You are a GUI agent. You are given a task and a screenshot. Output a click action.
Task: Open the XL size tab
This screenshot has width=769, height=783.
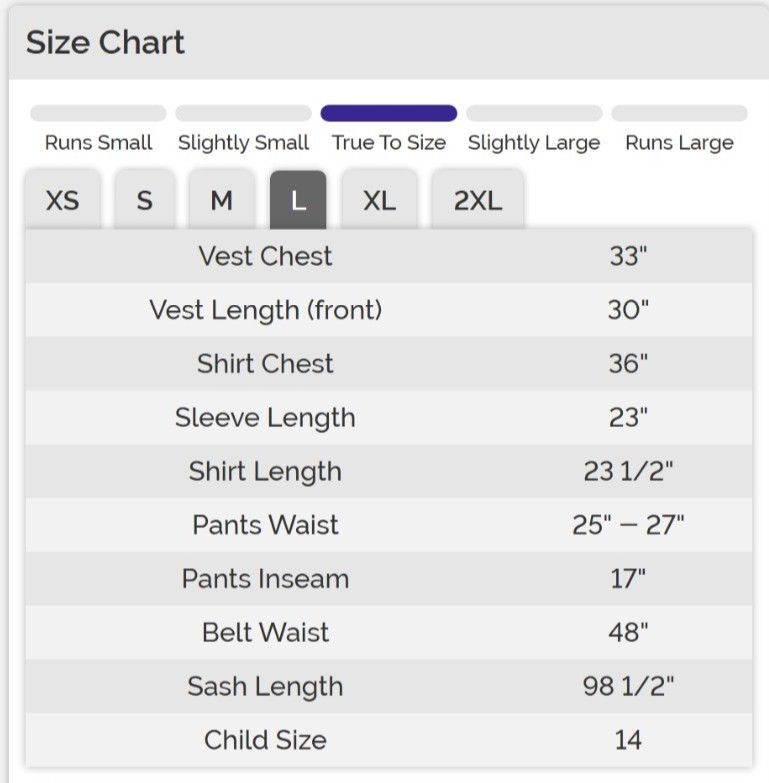[x=379, y=200]
